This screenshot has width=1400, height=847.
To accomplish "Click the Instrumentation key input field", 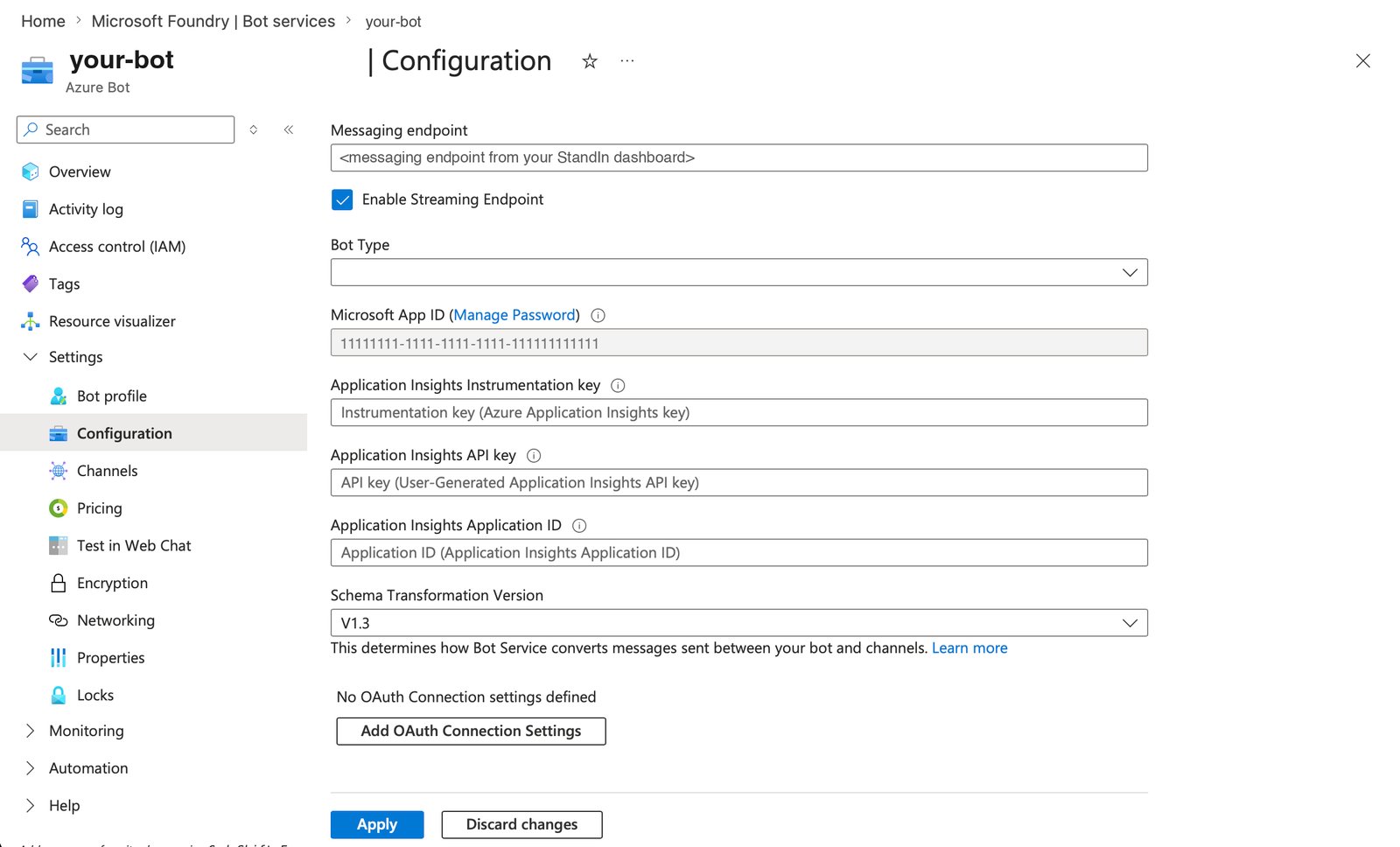I will click(x=739, y=412).
